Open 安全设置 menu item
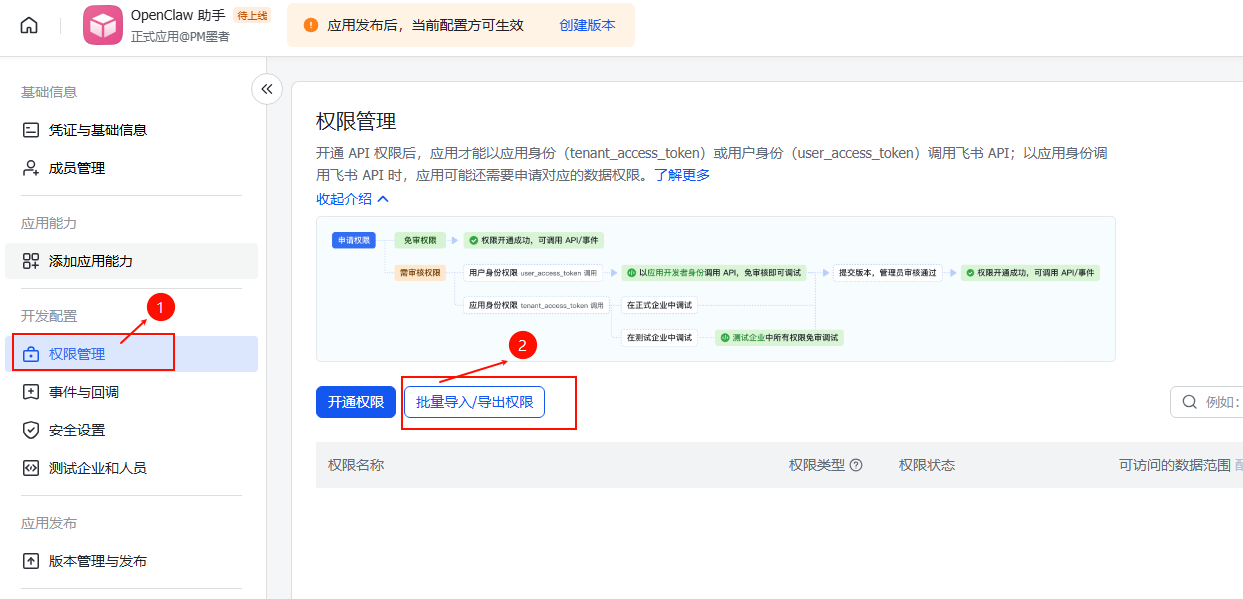The width and height of the screenshot is (1243, 599). coord(131,430)
